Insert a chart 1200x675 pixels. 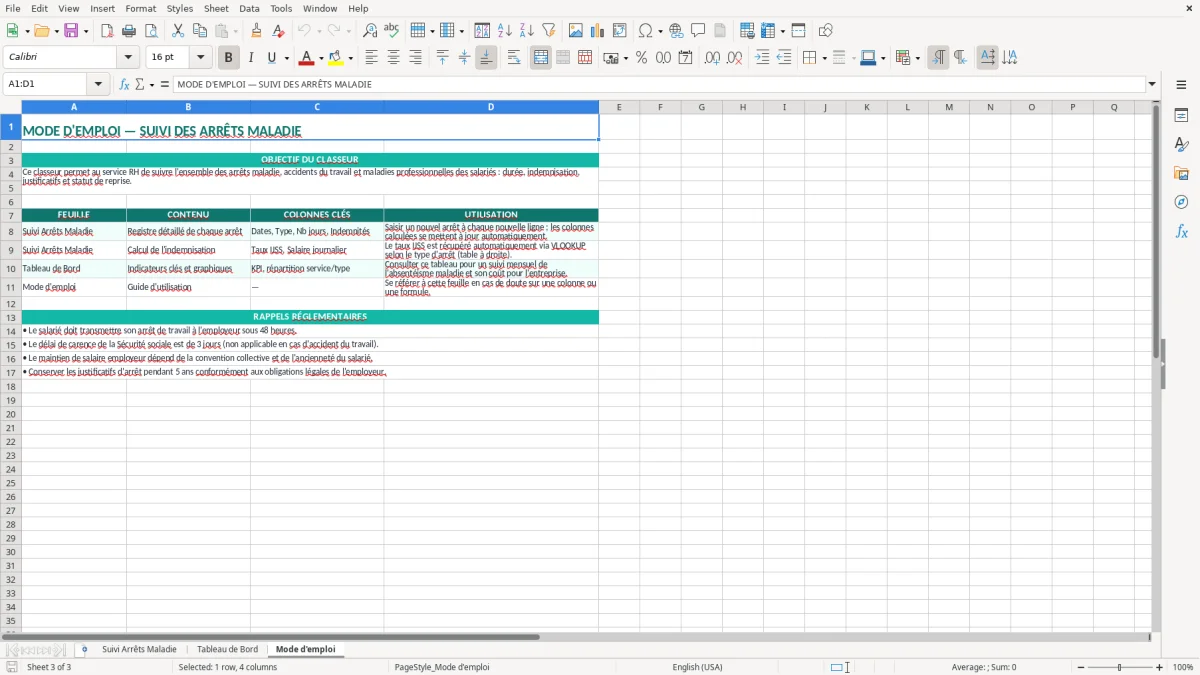coord(598,31)
